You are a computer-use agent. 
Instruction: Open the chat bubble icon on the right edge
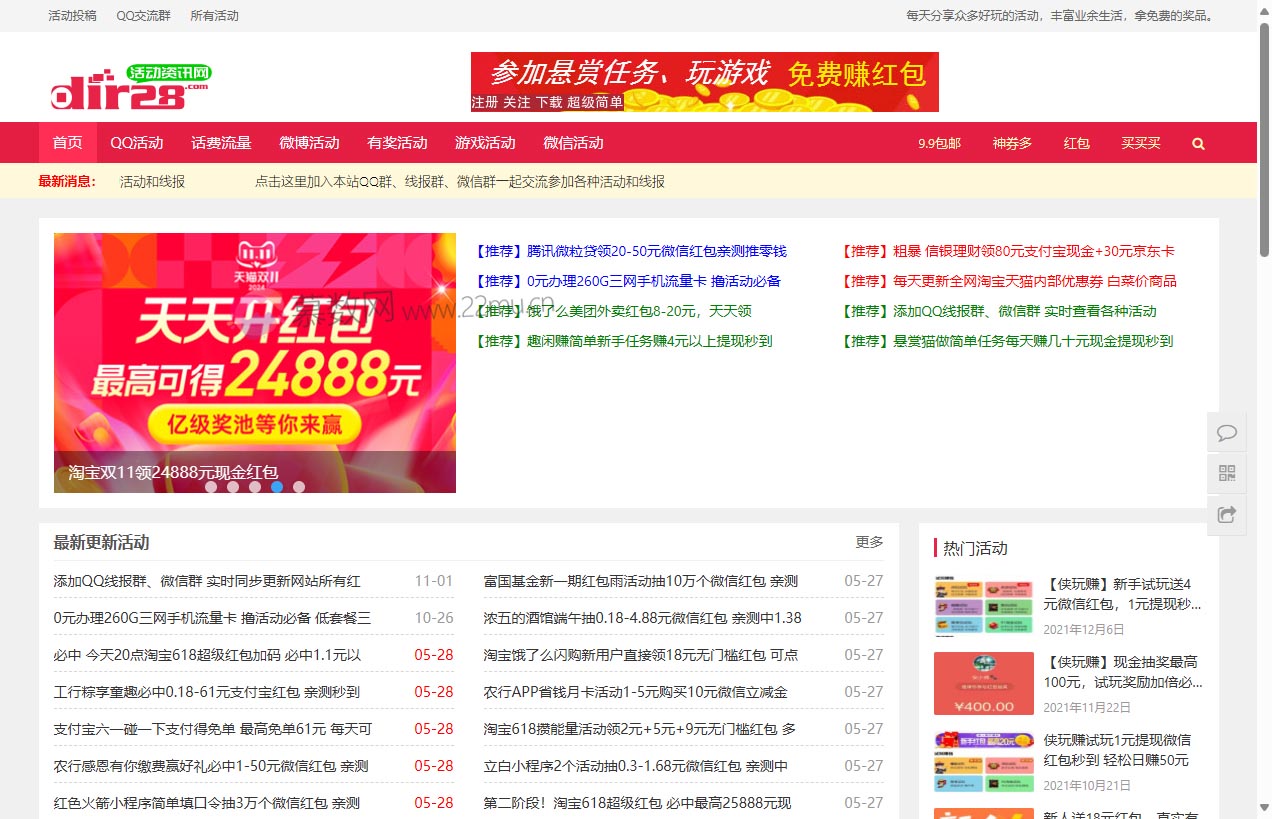(x=1226, y=432)
